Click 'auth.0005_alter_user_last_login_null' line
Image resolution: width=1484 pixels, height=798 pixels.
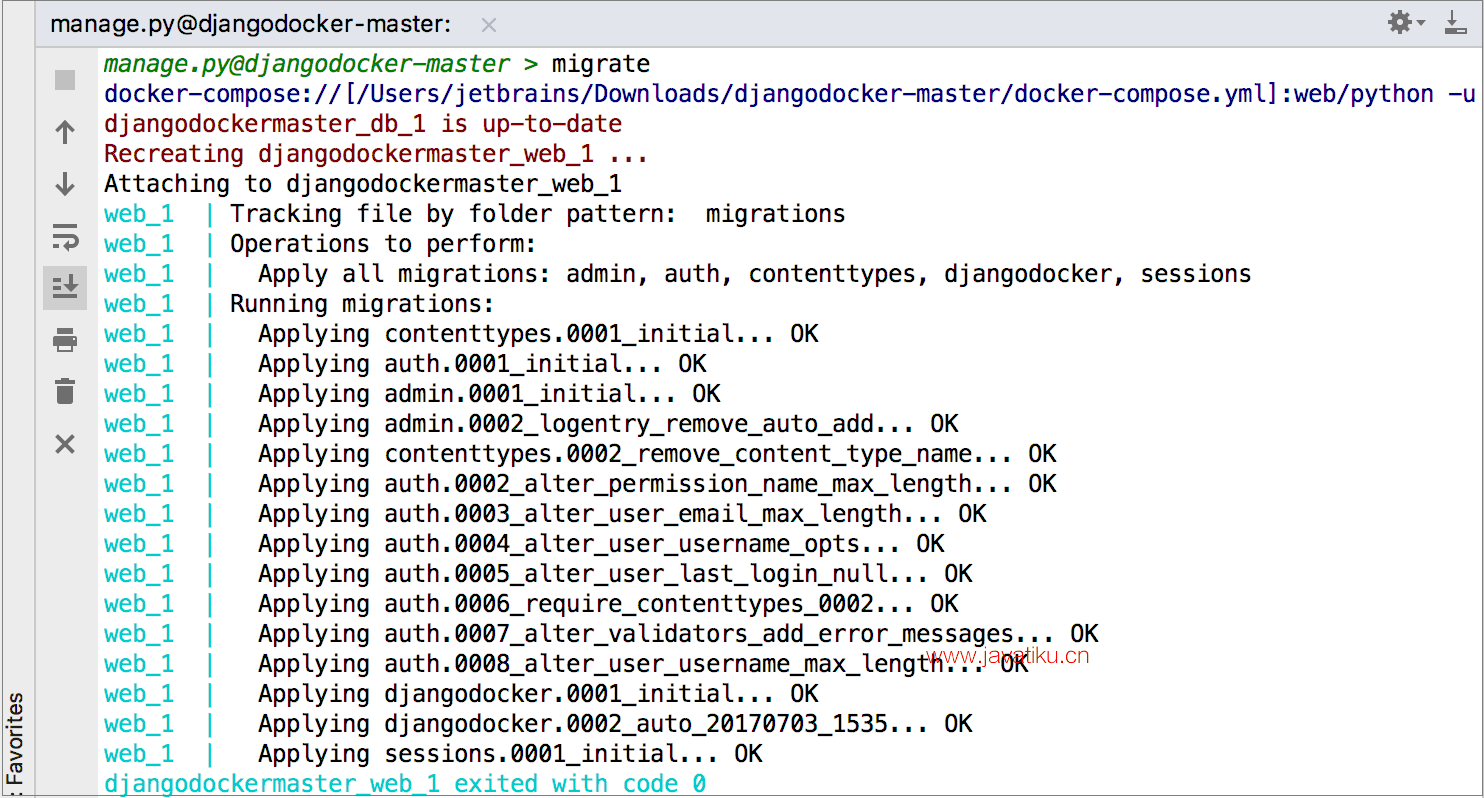pos(538,574)
